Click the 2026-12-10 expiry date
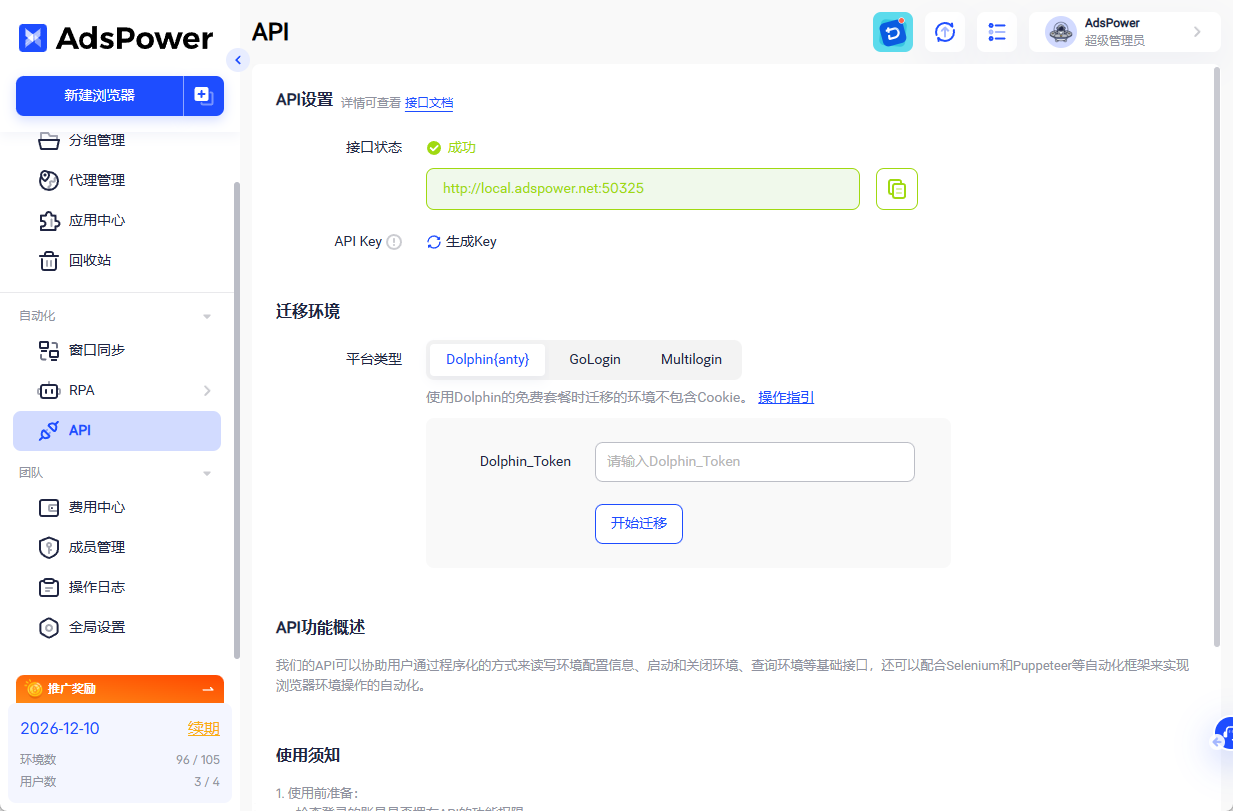 [x=60, y=728]
